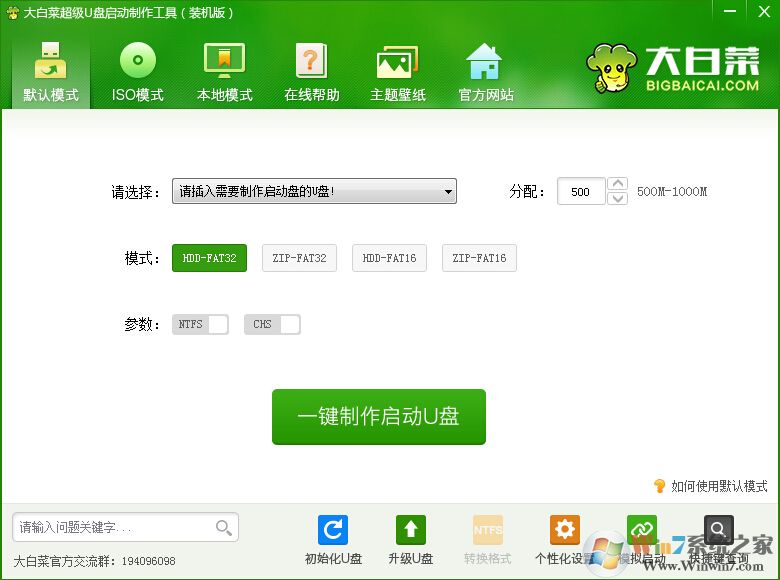Click the lightbulb help icon
780x580 pixels.
(x=660, y=485)
